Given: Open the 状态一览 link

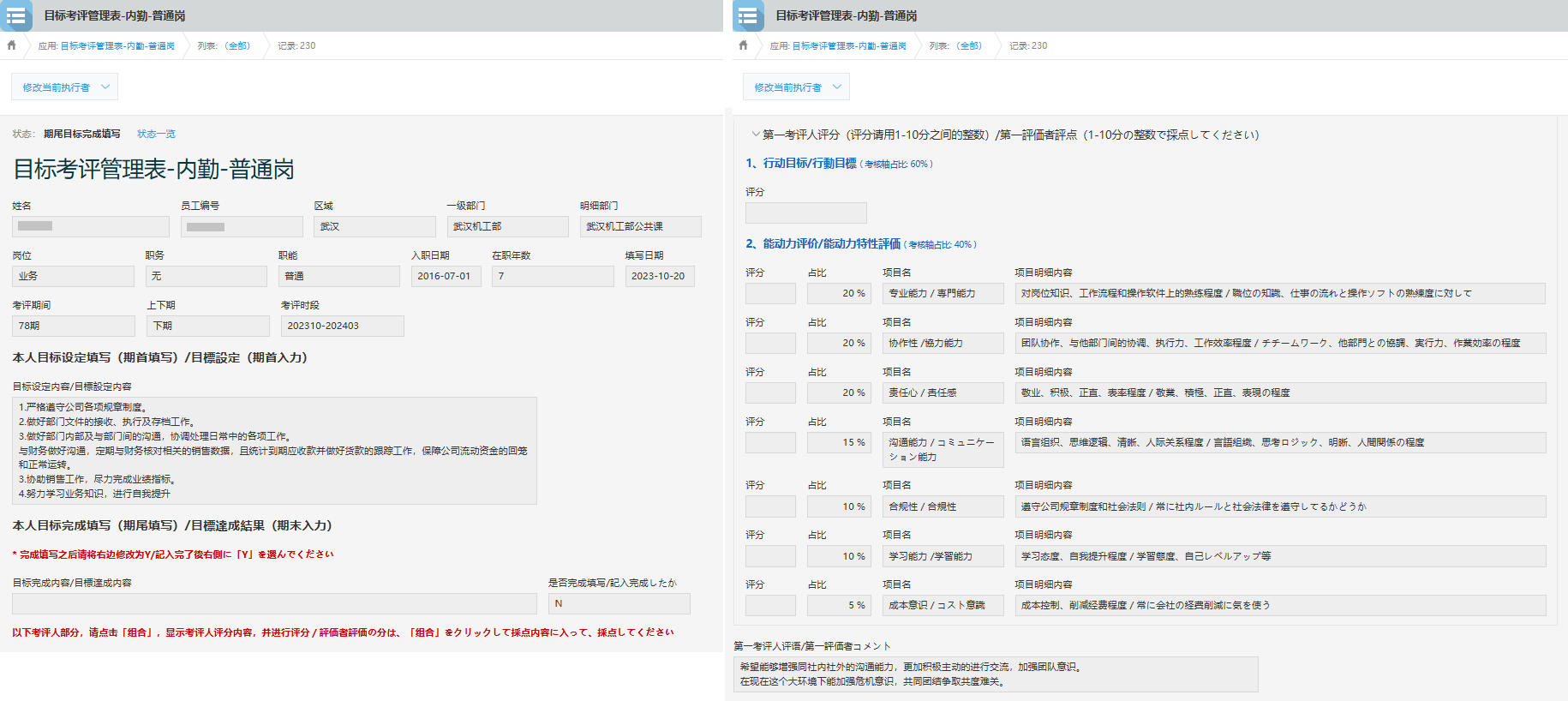Looking at the screenshot, I should click(x=156, y=134).
